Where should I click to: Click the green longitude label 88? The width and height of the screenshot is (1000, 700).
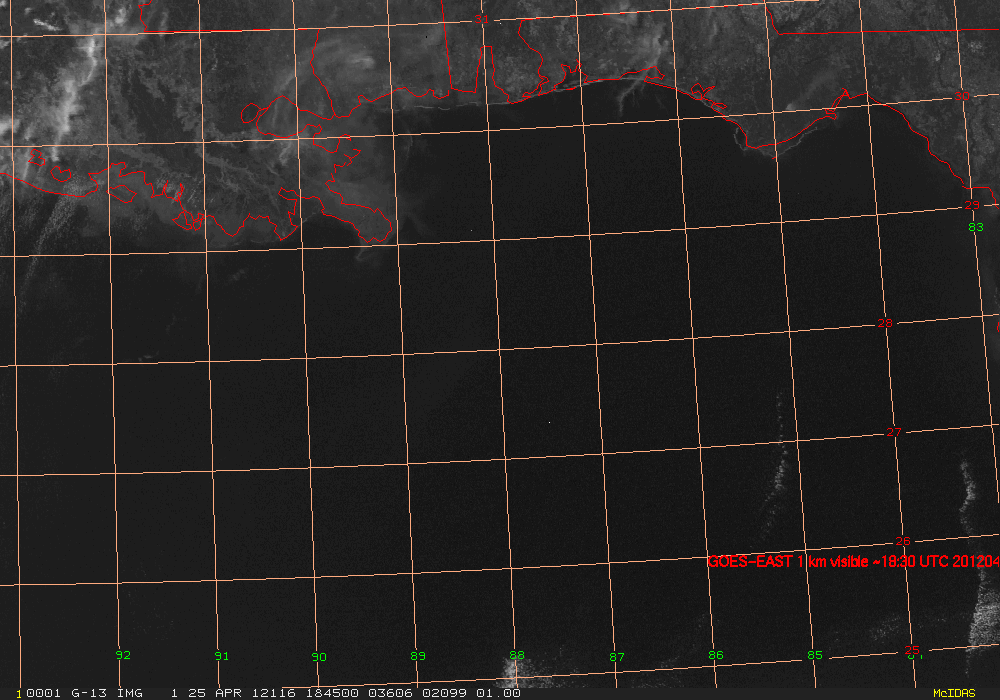[x=517, y=655]
